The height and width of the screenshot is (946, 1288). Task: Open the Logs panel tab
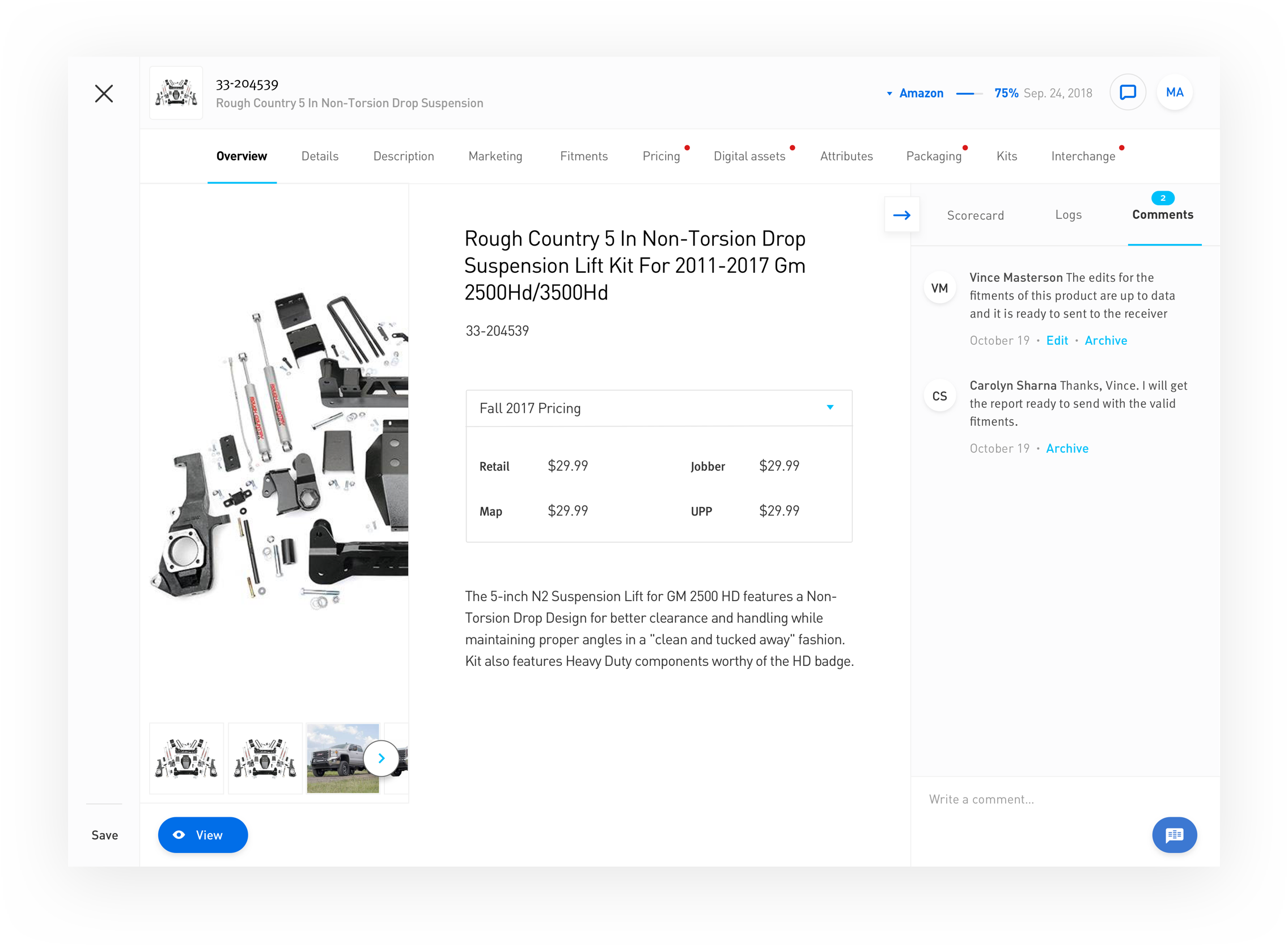point(1068,215)
